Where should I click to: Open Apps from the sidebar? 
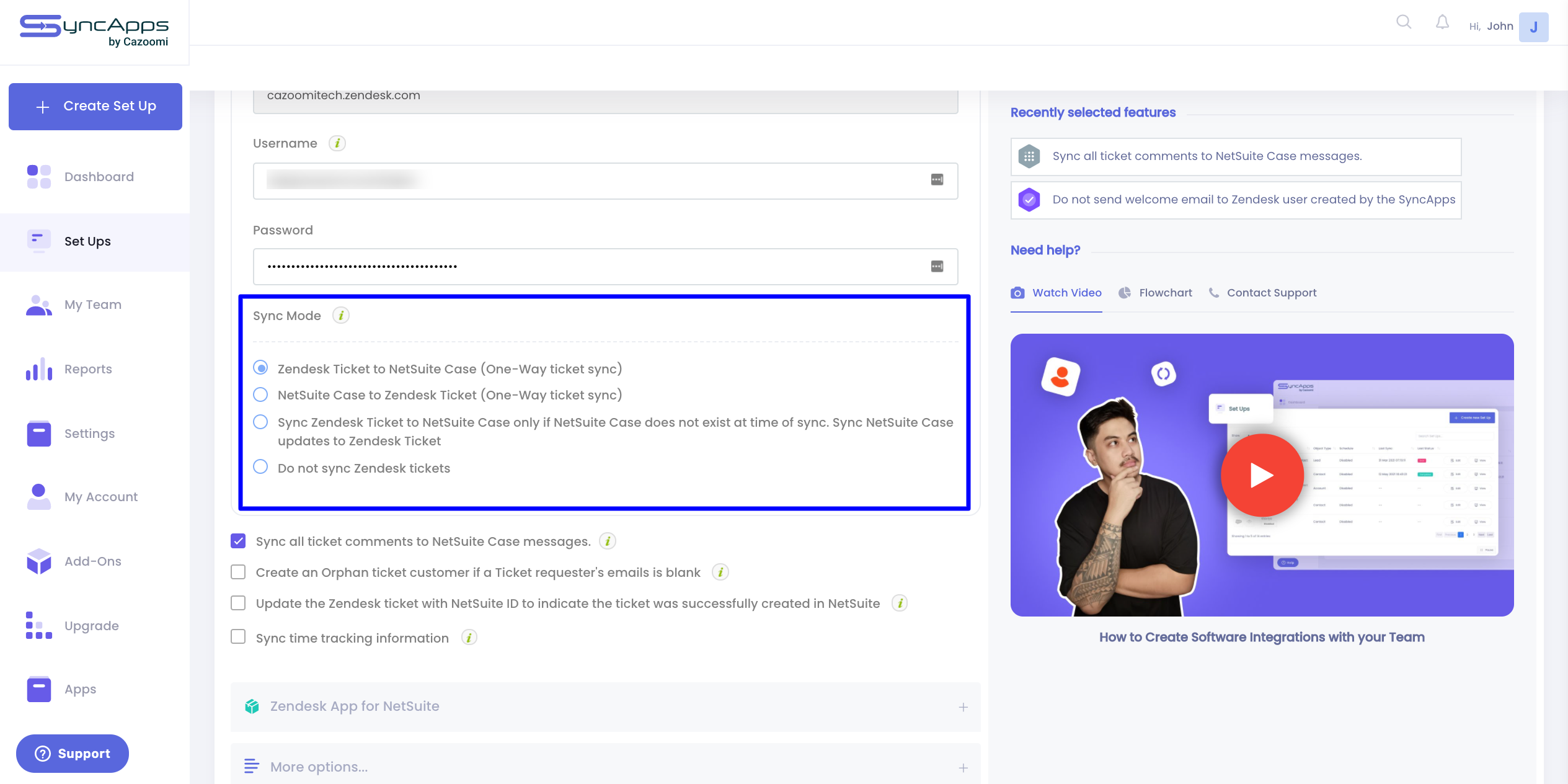[x=95, y=689]
